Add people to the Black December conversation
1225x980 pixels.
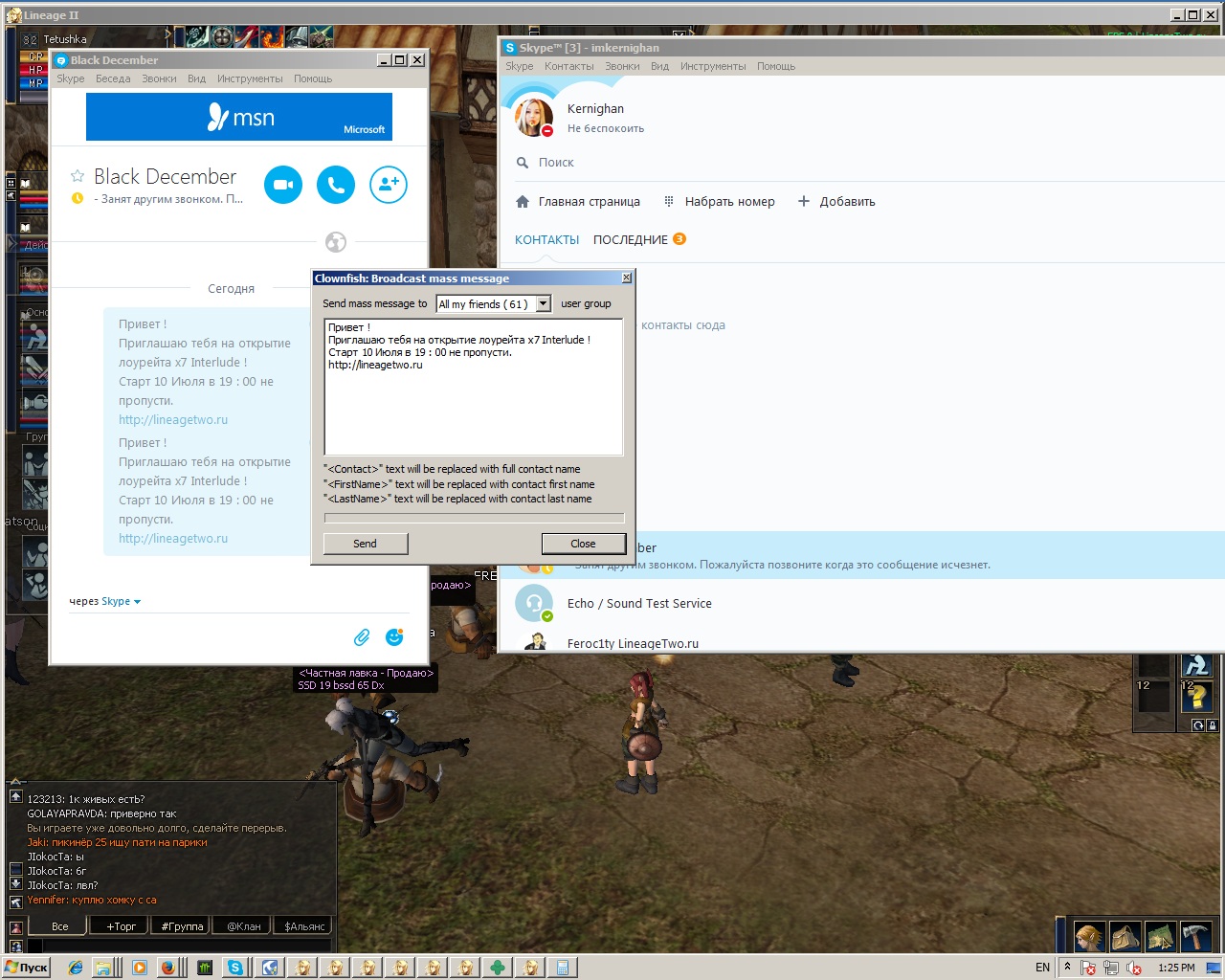pos(389,185)
